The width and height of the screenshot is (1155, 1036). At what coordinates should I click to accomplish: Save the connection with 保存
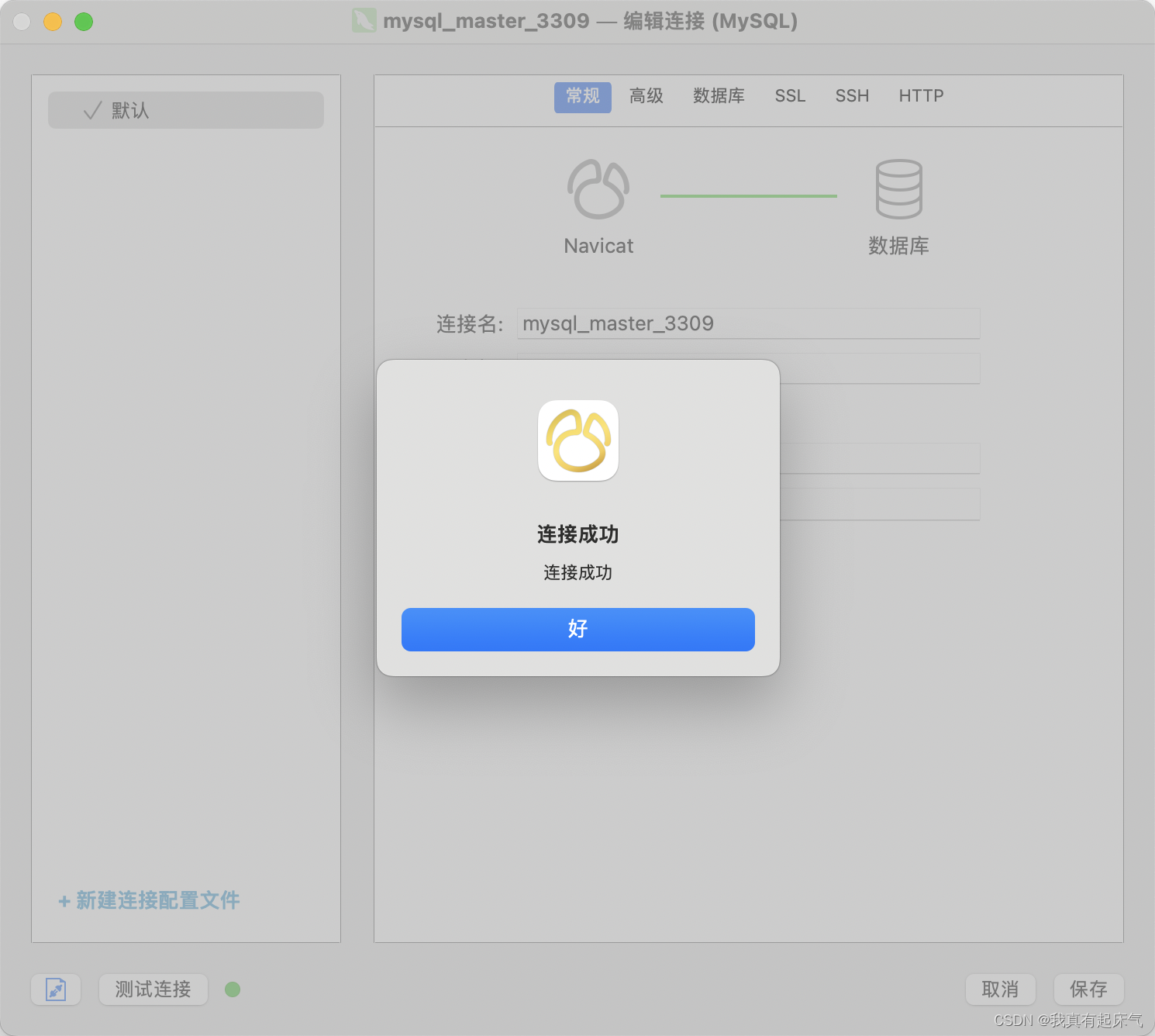(x=1089, y=989)
